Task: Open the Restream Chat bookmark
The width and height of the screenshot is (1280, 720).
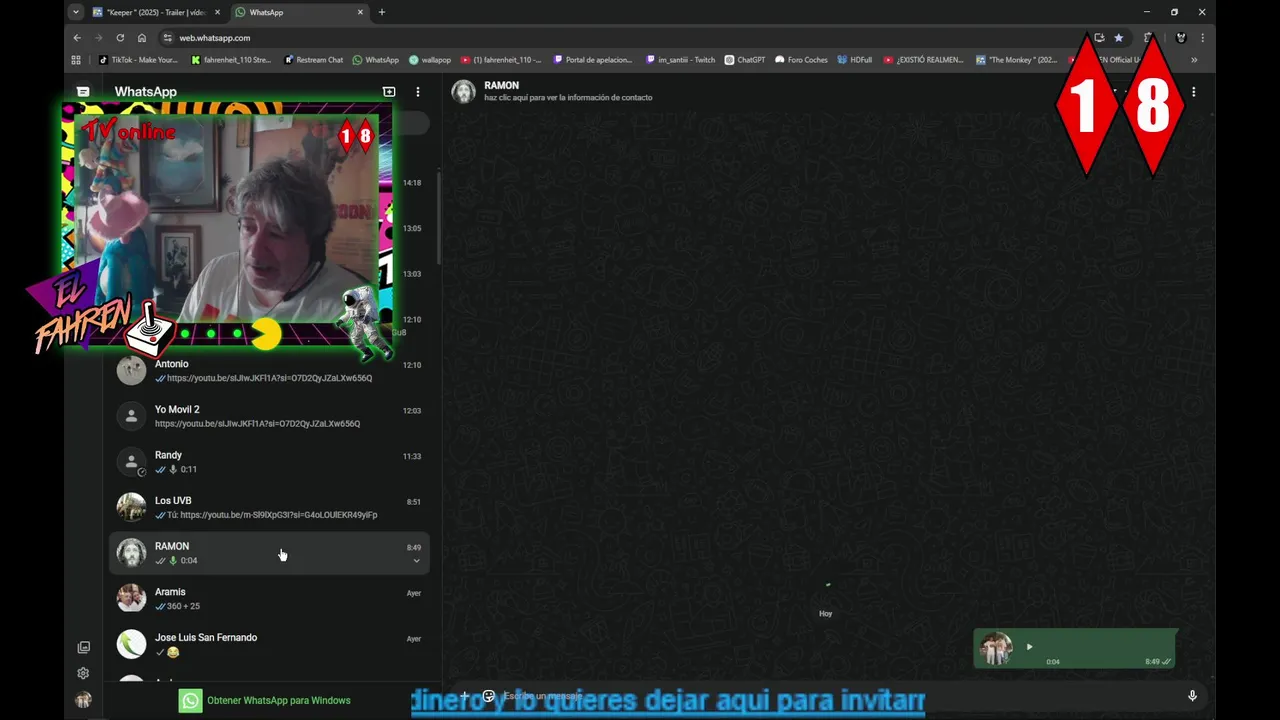Action: coord(314,60)
